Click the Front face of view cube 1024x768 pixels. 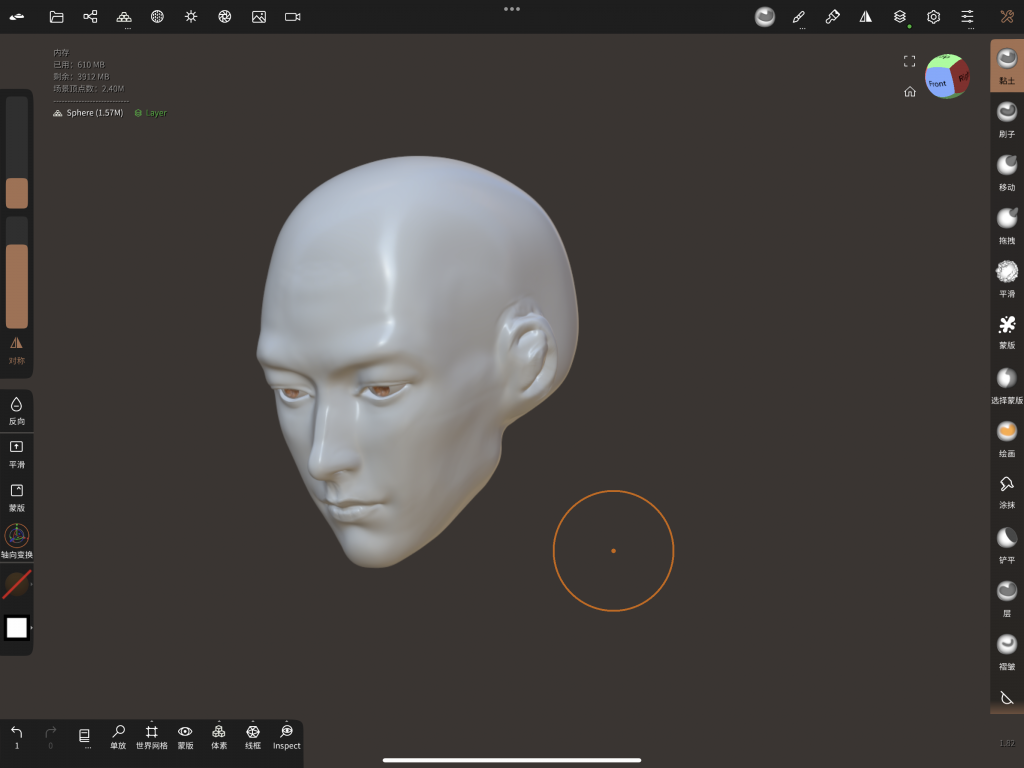[938, 83]
